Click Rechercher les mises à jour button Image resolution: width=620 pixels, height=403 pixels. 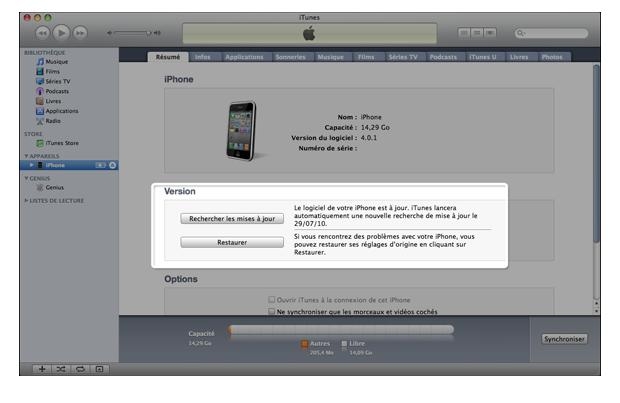click(232, 219)
